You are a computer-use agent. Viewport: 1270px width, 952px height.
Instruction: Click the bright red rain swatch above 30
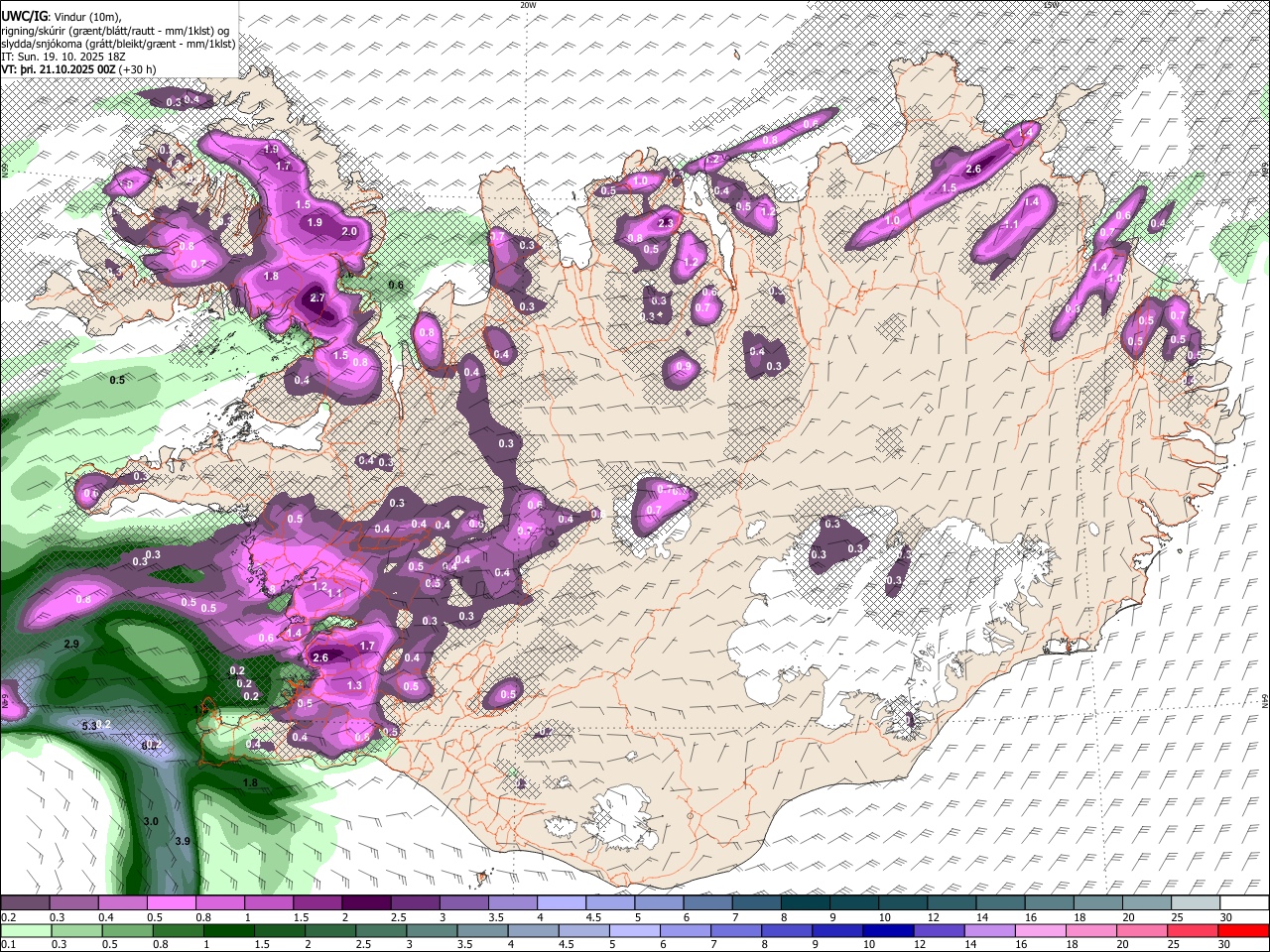point(1244,930)
